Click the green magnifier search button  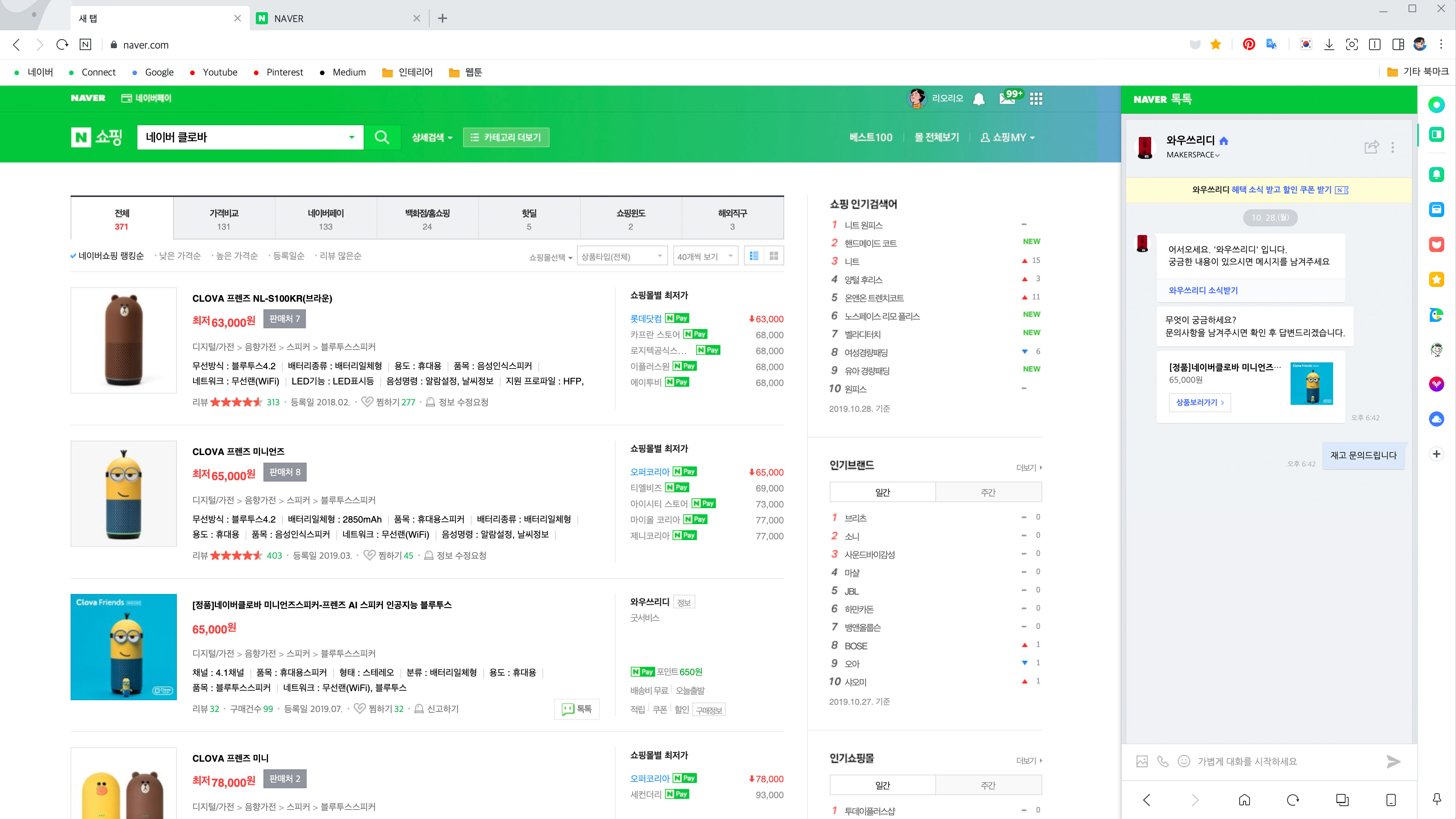tap(381, 137)
